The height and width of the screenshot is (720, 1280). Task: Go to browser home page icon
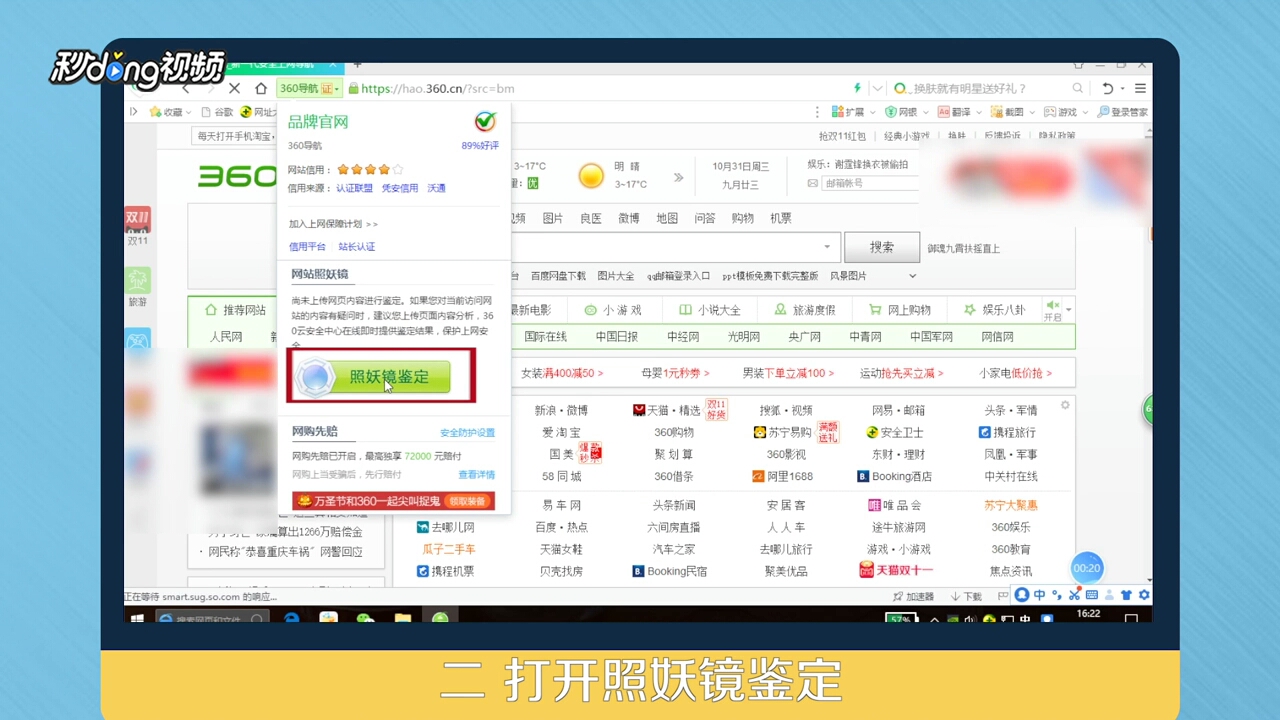tap(260, 88)
